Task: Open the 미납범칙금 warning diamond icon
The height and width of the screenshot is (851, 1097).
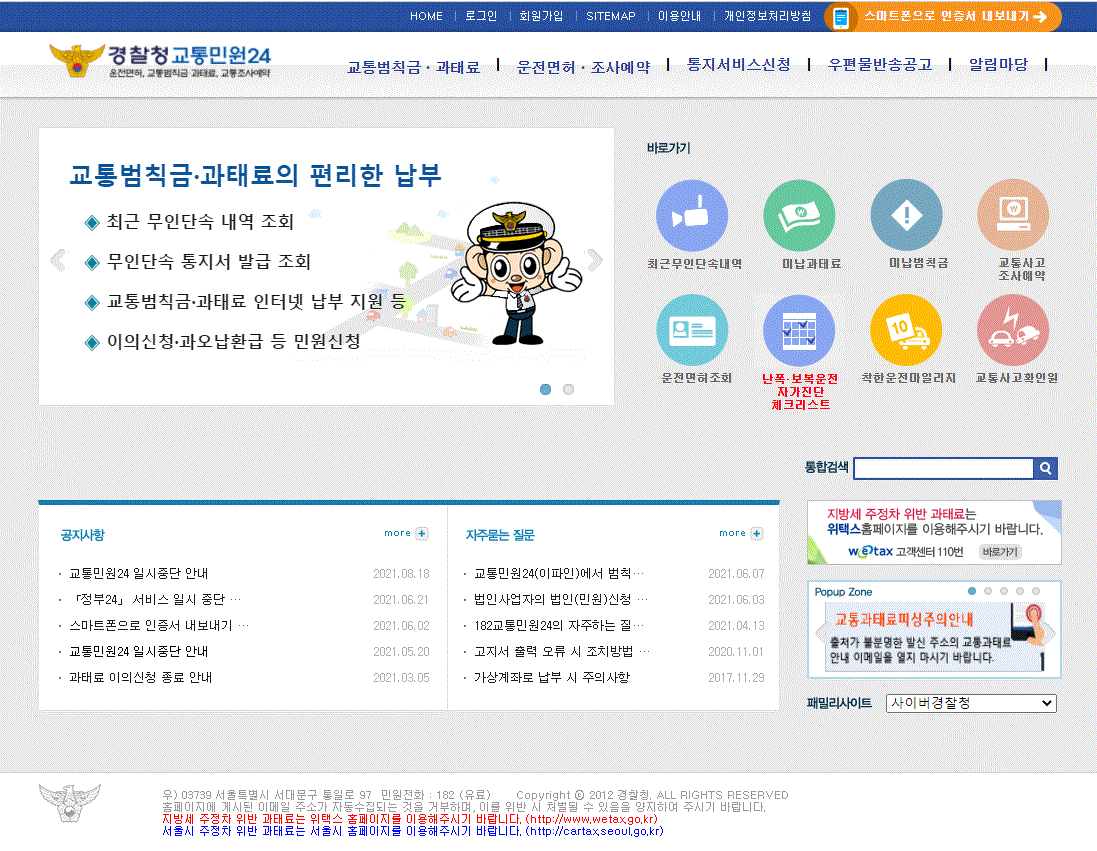Action: pos(906,215)
